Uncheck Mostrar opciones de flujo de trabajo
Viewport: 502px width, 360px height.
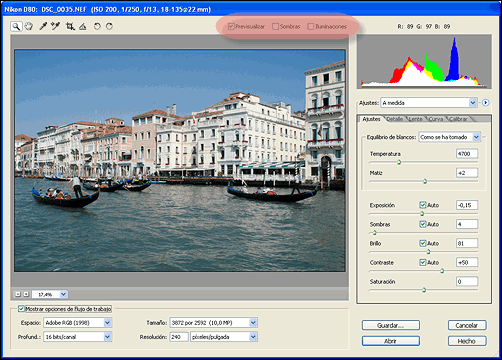pyautogui.click(x=21, y=309)
